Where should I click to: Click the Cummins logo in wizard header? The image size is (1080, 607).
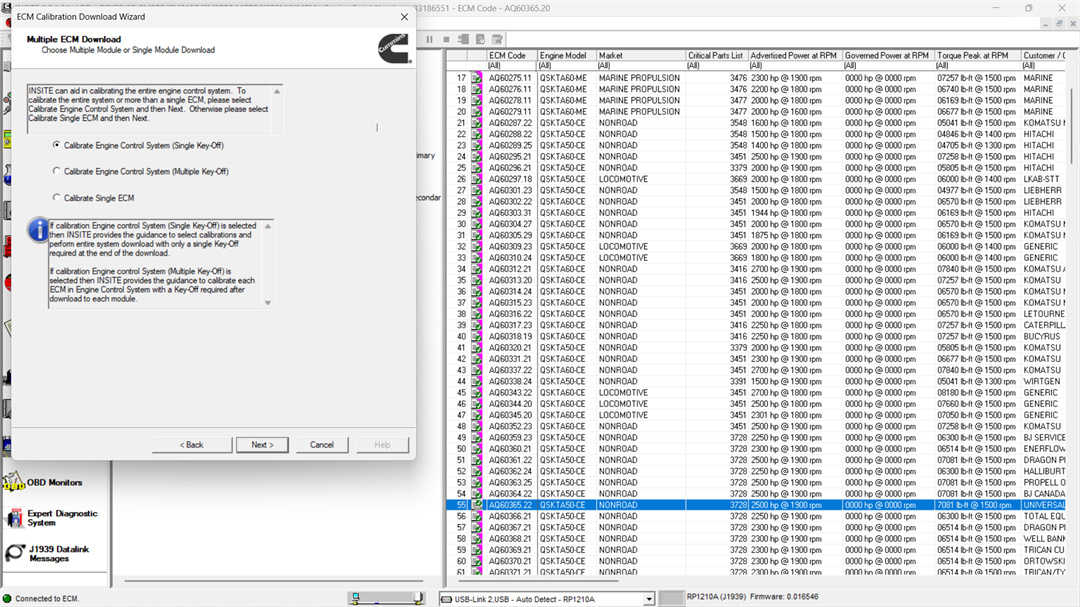tap(392, 48)
